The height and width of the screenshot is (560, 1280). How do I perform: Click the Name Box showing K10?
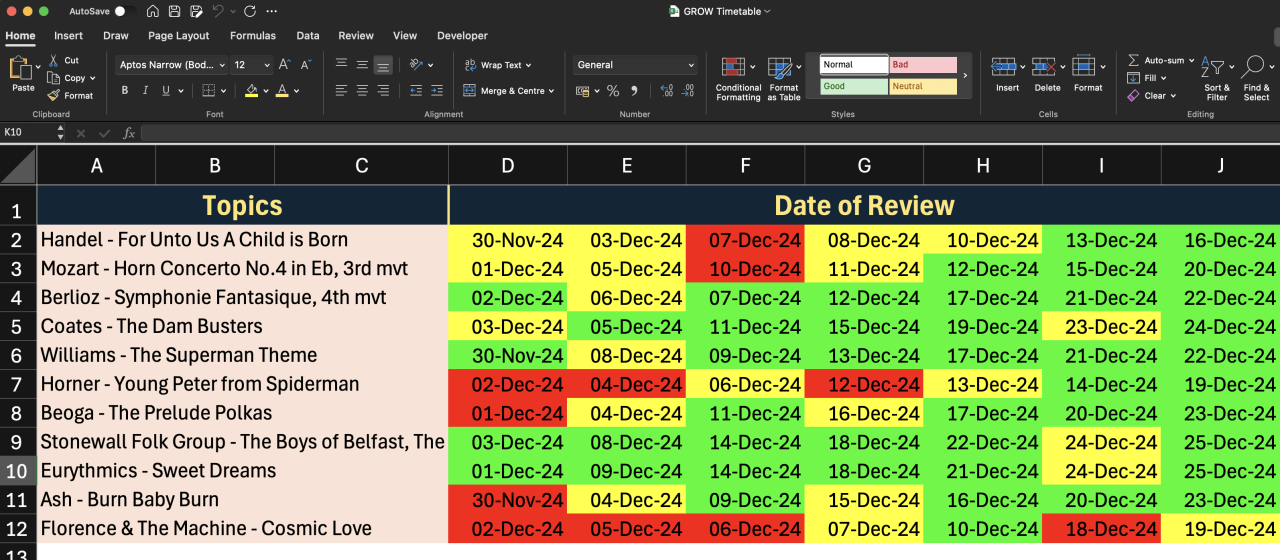click(x=28, y=132)
